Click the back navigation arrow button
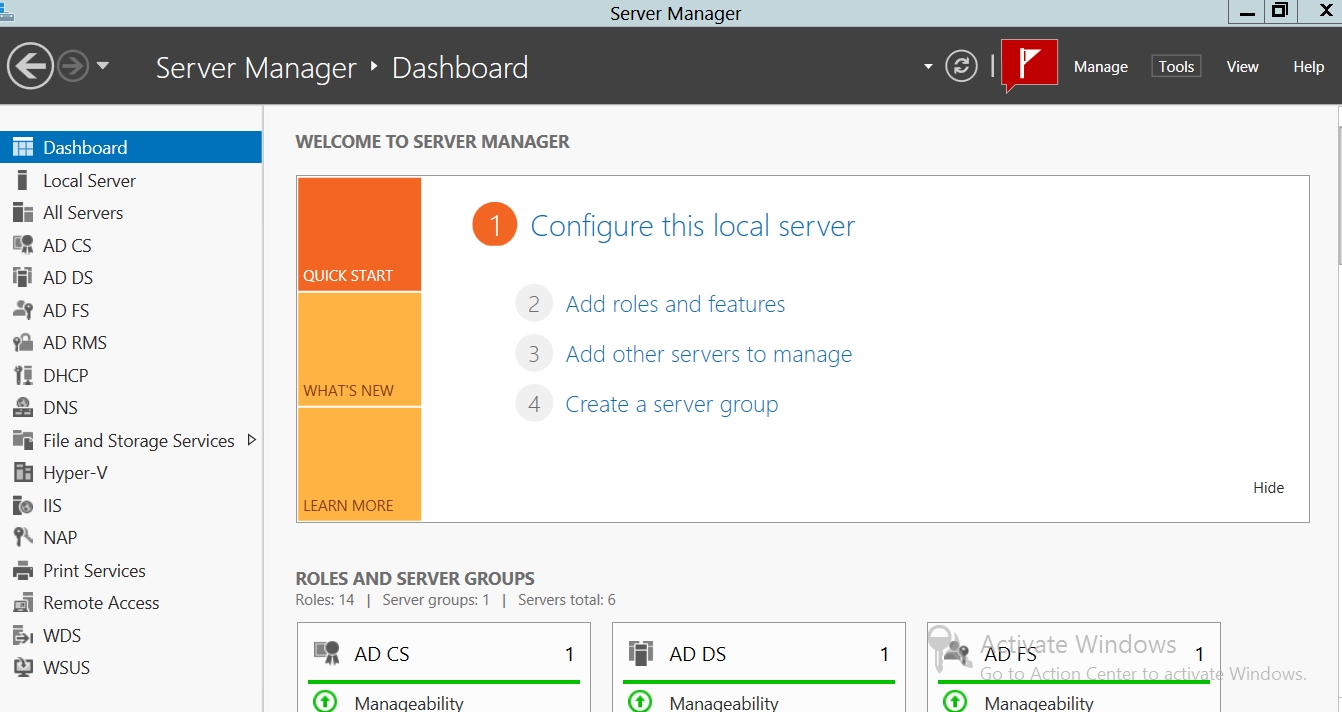 point(30,67)
